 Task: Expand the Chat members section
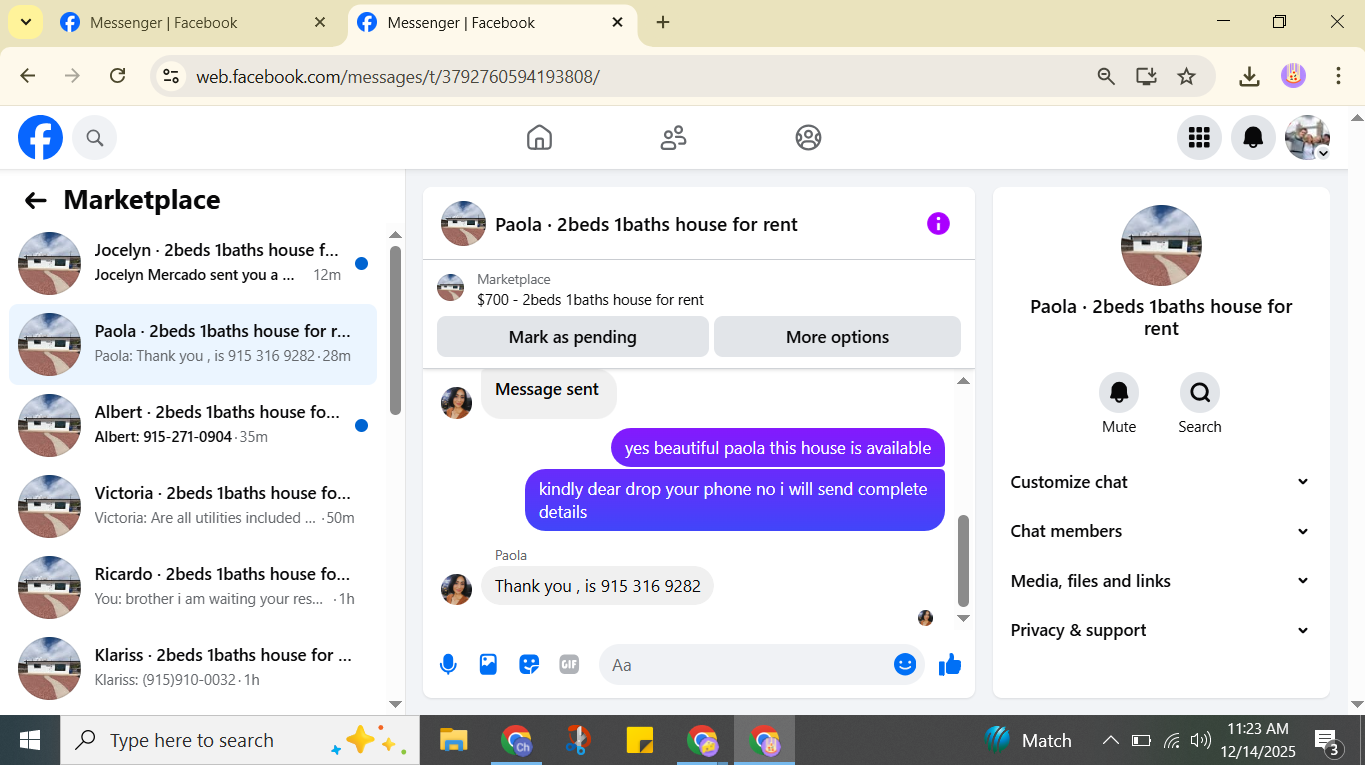1161,531
